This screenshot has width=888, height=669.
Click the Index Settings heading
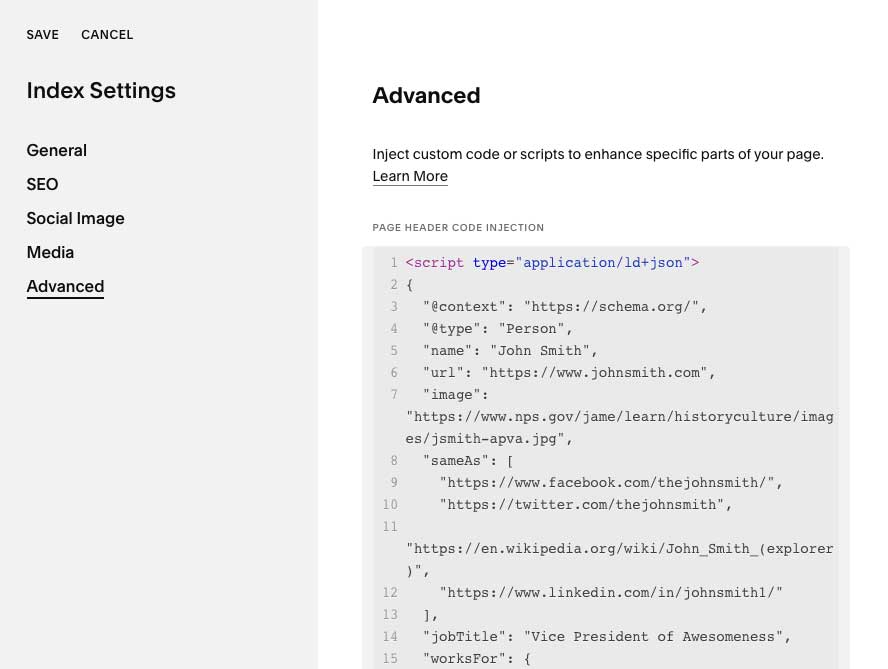point(101,91)
